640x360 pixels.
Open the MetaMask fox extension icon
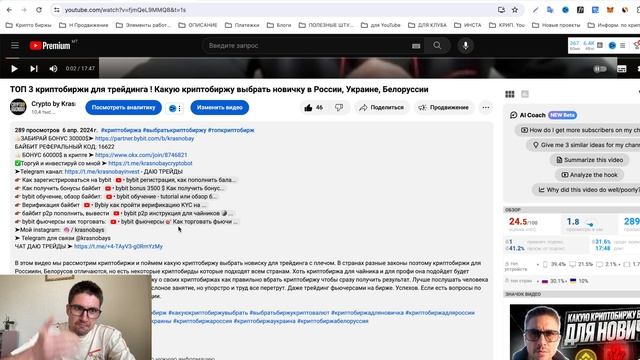point(610,10)
